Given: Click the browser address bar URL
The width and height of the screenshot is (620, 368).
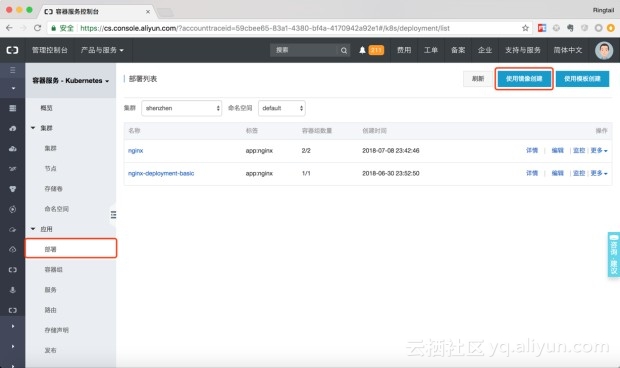Looking at the screenshot, I should pyautogui.click(x=265, y=28).
